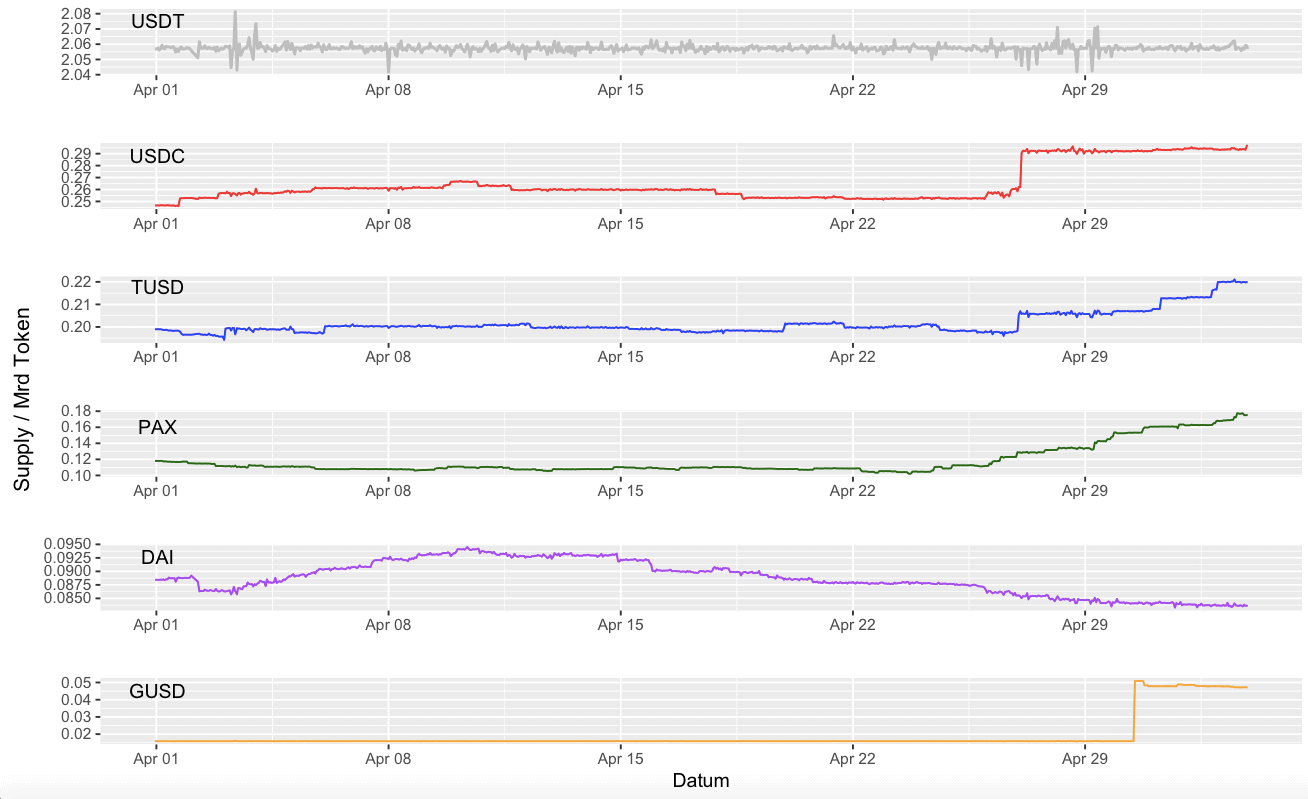Click the 0.02 tick on the GUSD axis
The image size is (1308, 799).
point(76,733)
